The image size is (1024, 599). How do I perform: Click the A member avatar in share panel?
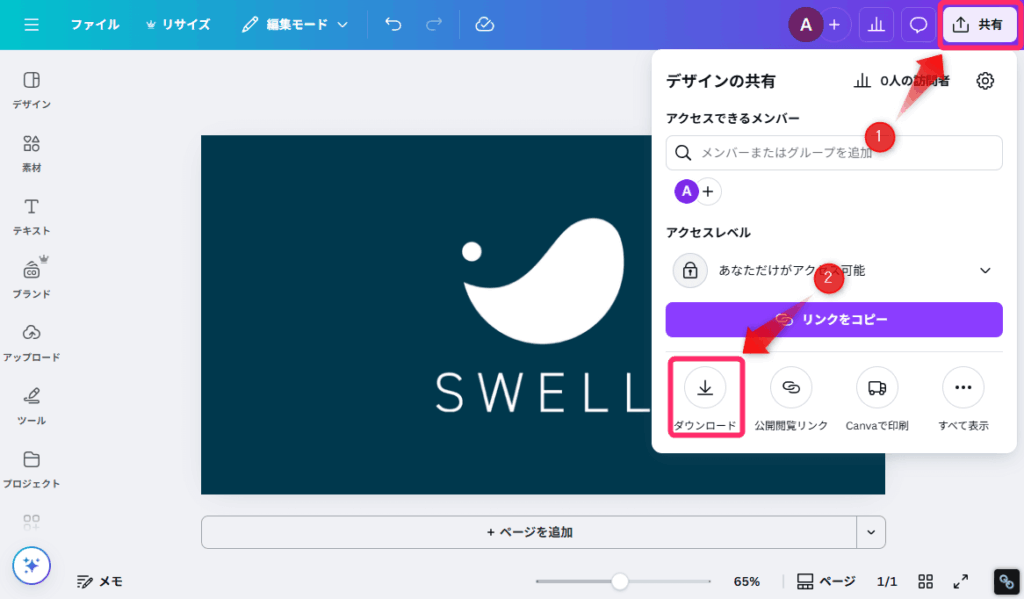pos(686,191)
